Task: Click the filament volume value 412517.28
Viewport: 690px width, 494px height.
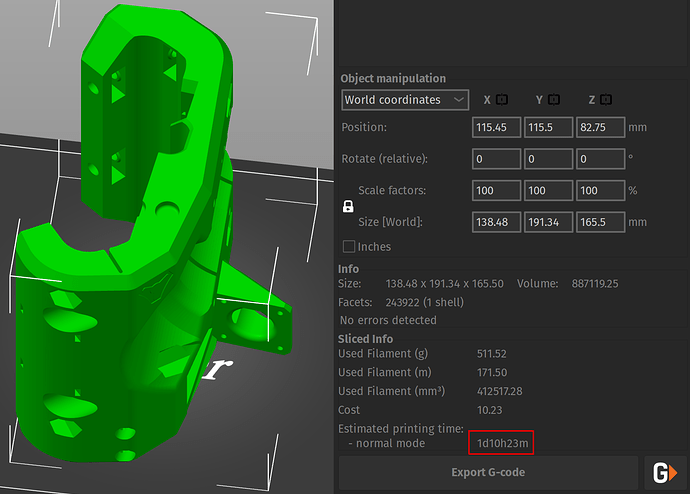Action: pyautogui.click(x=499, y=392)
